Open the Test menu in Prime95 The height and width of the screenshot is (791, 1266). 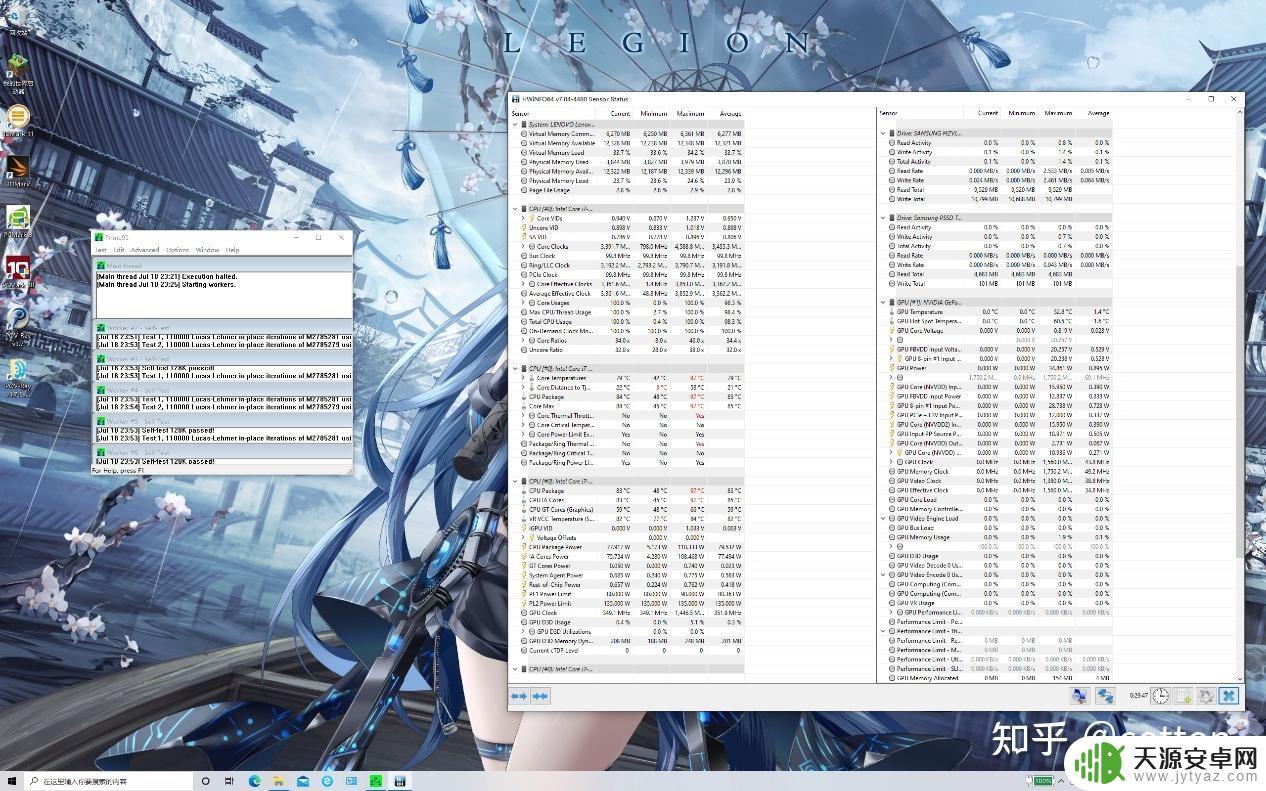100,250
